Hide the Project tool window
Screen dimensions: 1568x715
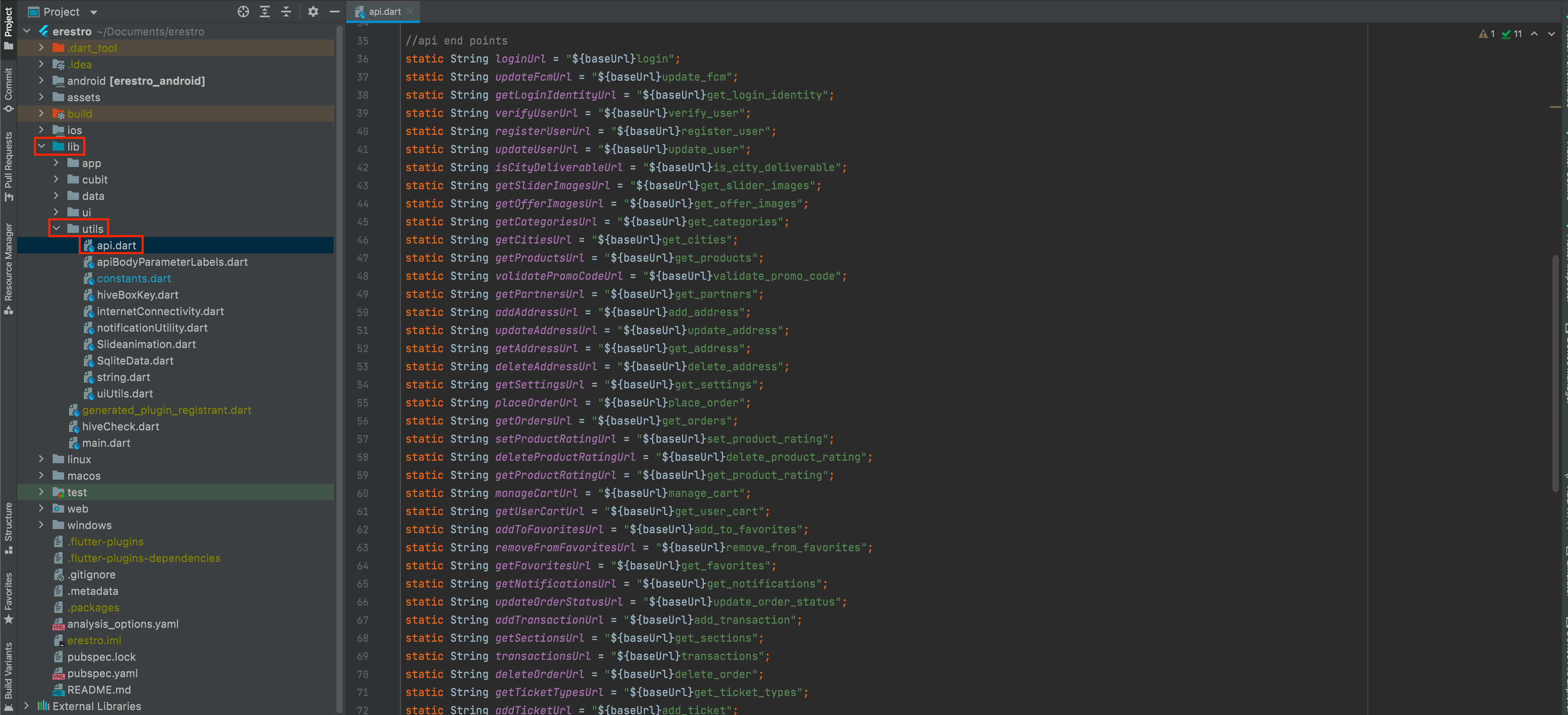(334, 12)
